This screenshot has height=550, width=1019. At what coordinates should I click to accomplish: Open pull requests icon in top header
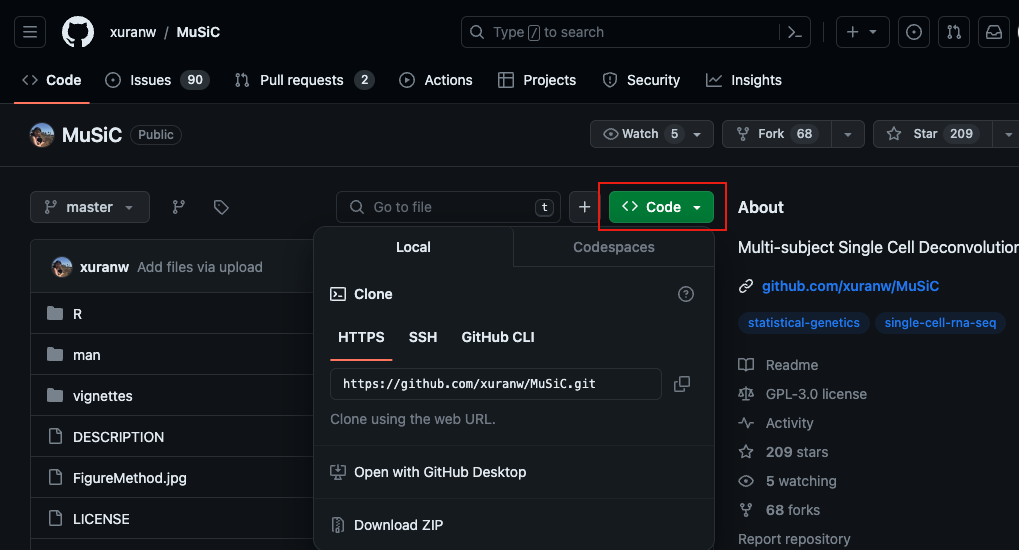[x=954, y=32]
